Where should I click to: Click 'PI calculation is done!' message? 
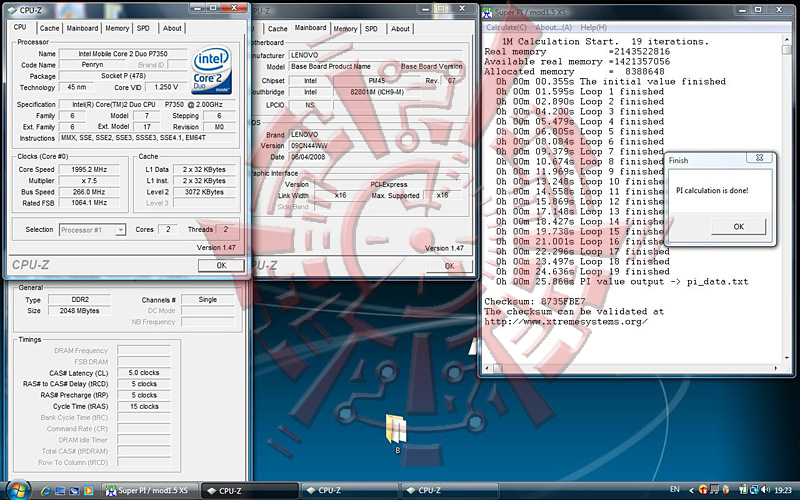pyautogui.click(x=712, y=191)
